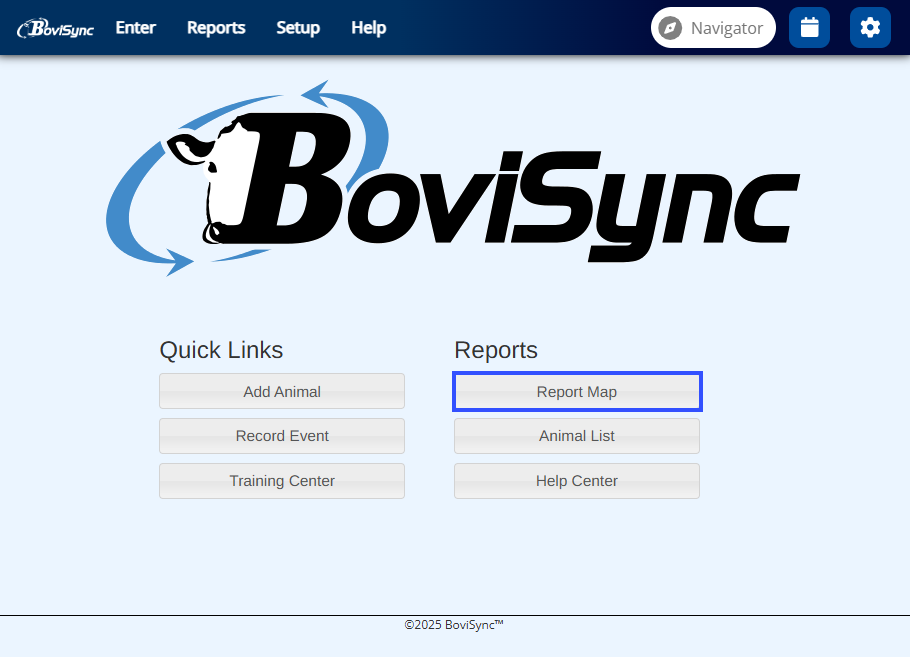Screen dimensions: 910x657
Task: Open the Training Center link
Action: 282,481
